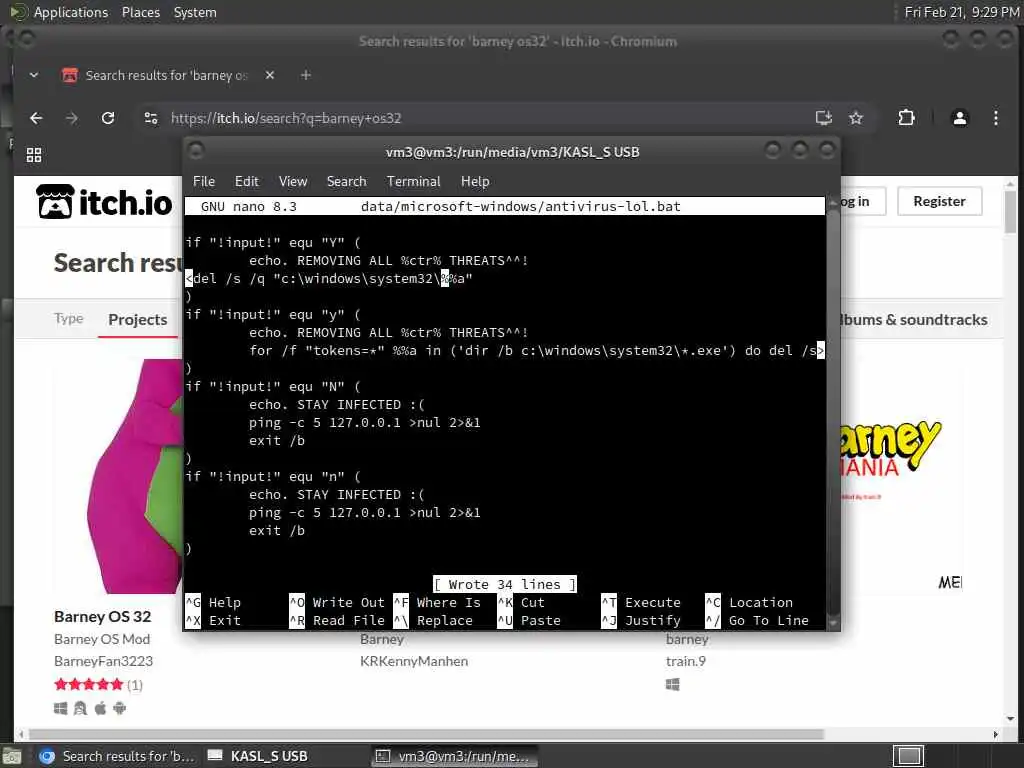
Task: Open the Places menu in the top panel
Action: pyautogui.click(x=140, y=12)
